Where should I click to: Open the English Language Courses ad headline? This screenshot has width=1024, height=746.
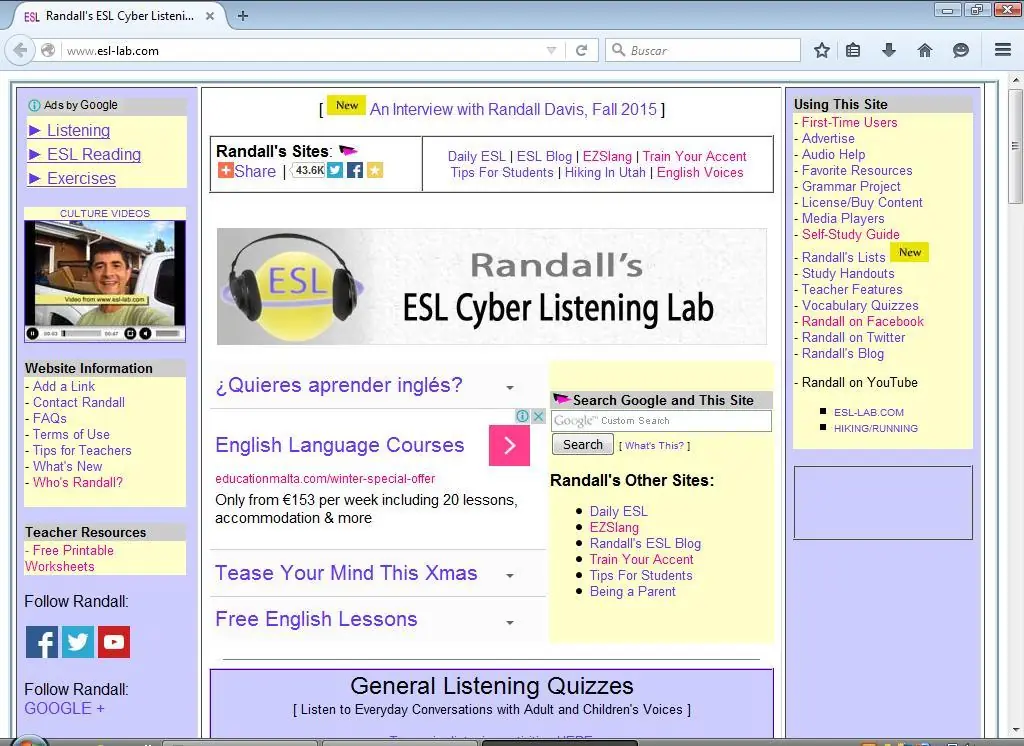[340, 446]
